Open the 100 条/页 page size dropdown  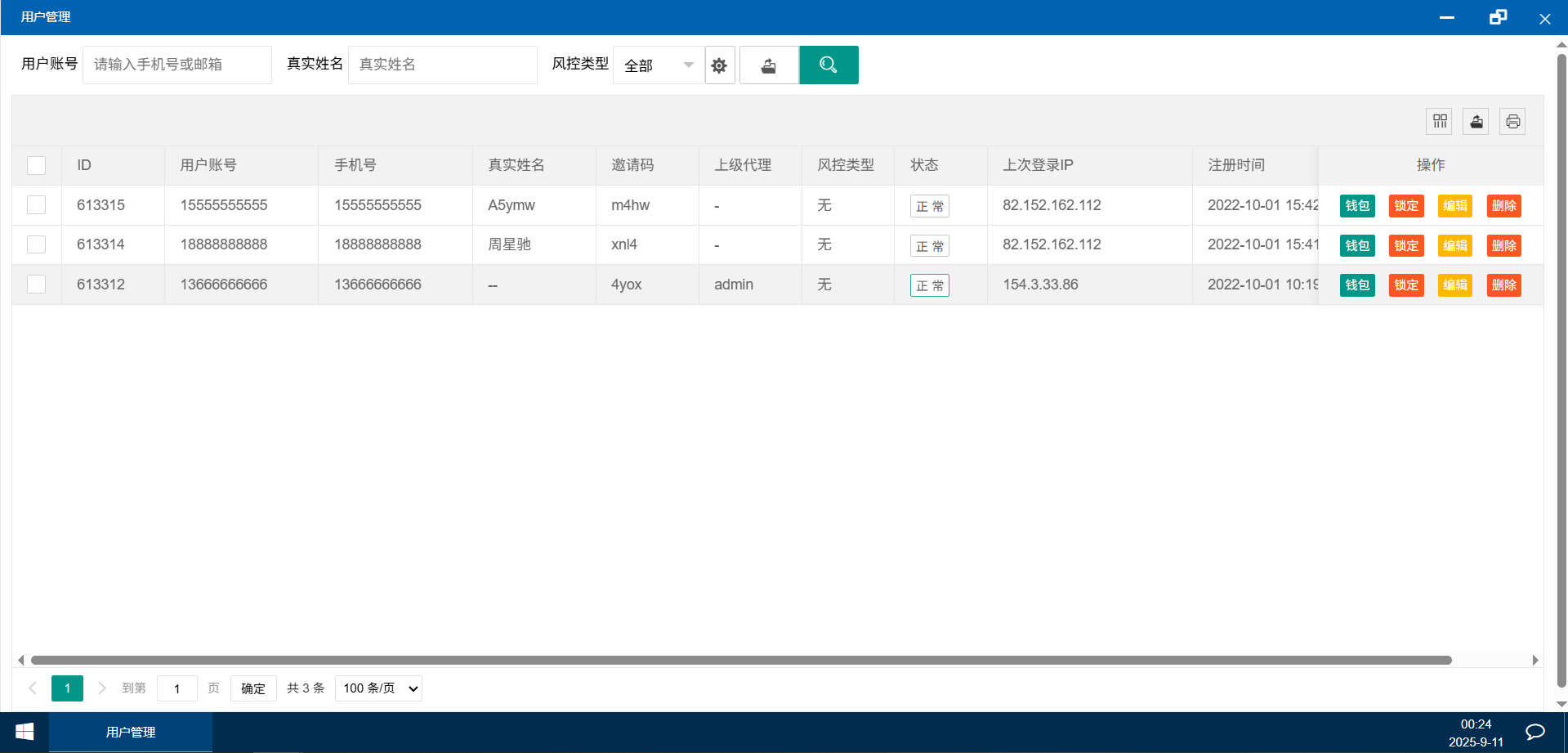click(379, 688)
